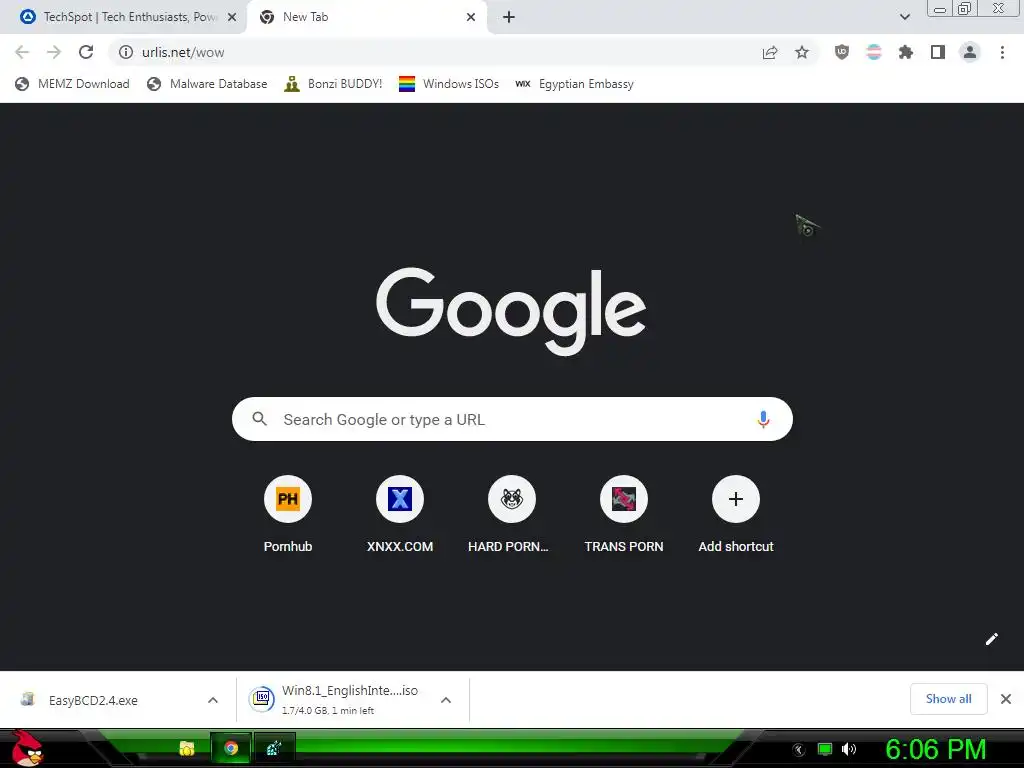The height and width of the screenshot is (768, 1024).
Task: Open the Malware Database bookmark
Action: pyautogui.click(x=207, y=84)
